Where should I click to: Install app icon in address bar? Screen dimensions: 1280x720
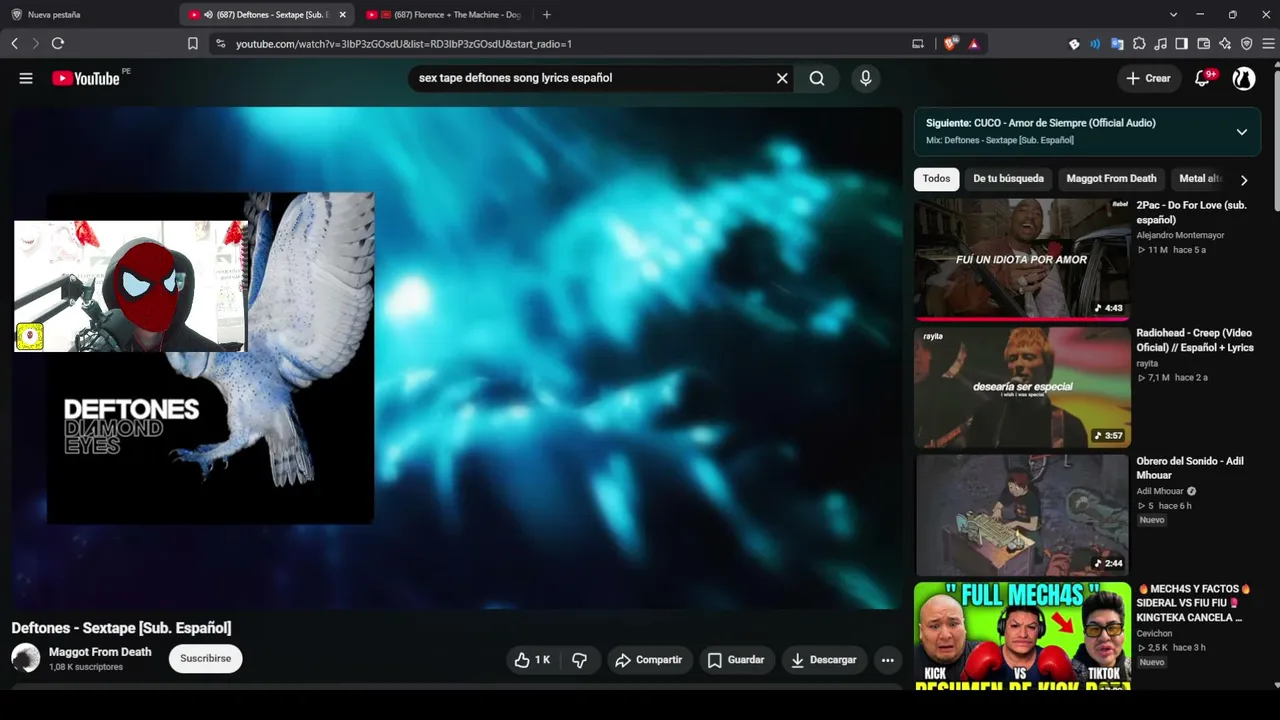[x=918, y=44]
